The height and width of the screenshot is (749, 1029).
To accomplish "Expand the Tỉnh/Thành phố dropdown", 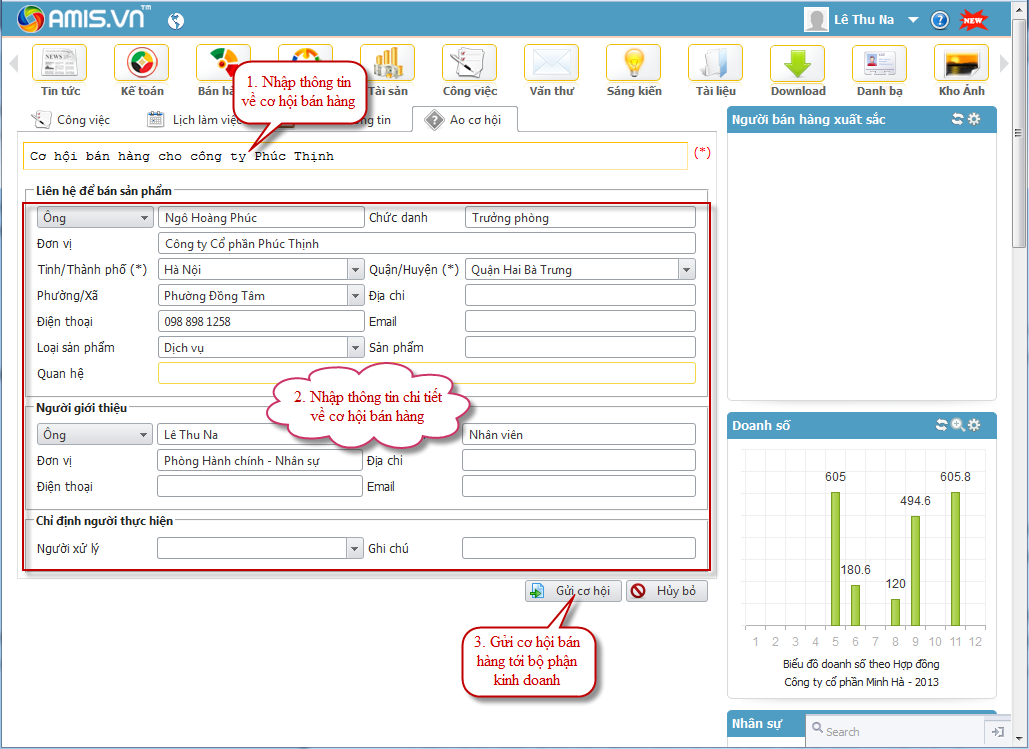I will (x=355, y=269).
